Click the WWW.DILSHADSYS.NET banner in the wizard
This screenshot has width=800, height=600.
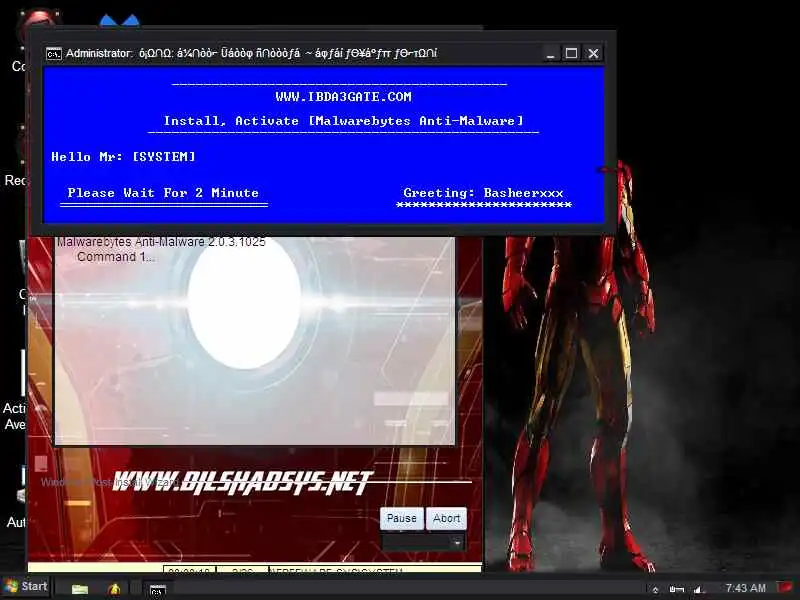[x=242, y=482]
